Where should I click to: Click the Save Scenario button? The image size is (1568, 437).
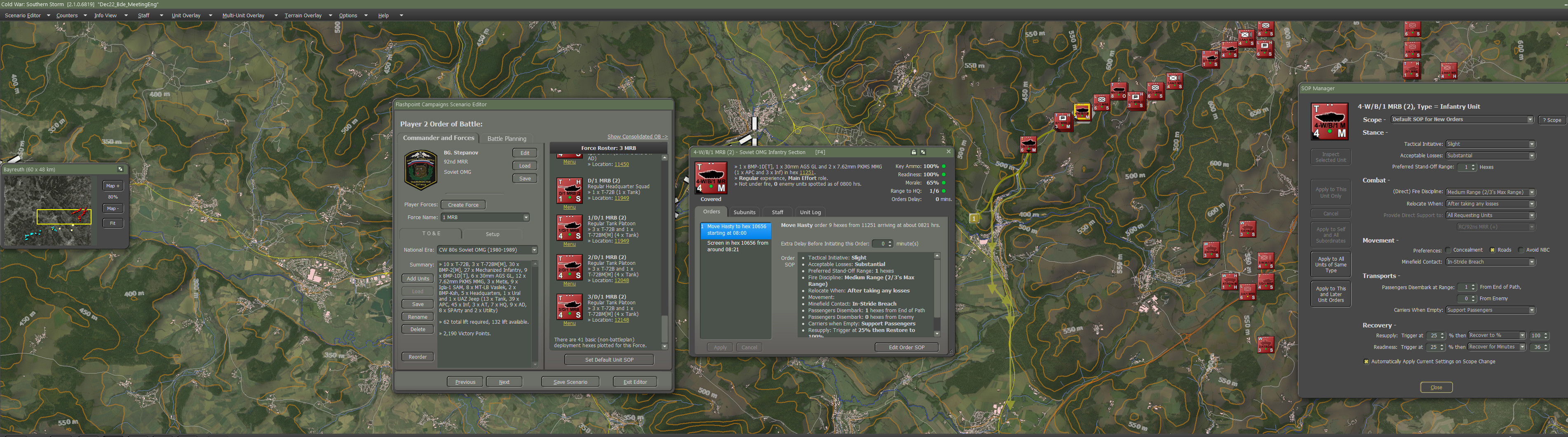(570, 382)
